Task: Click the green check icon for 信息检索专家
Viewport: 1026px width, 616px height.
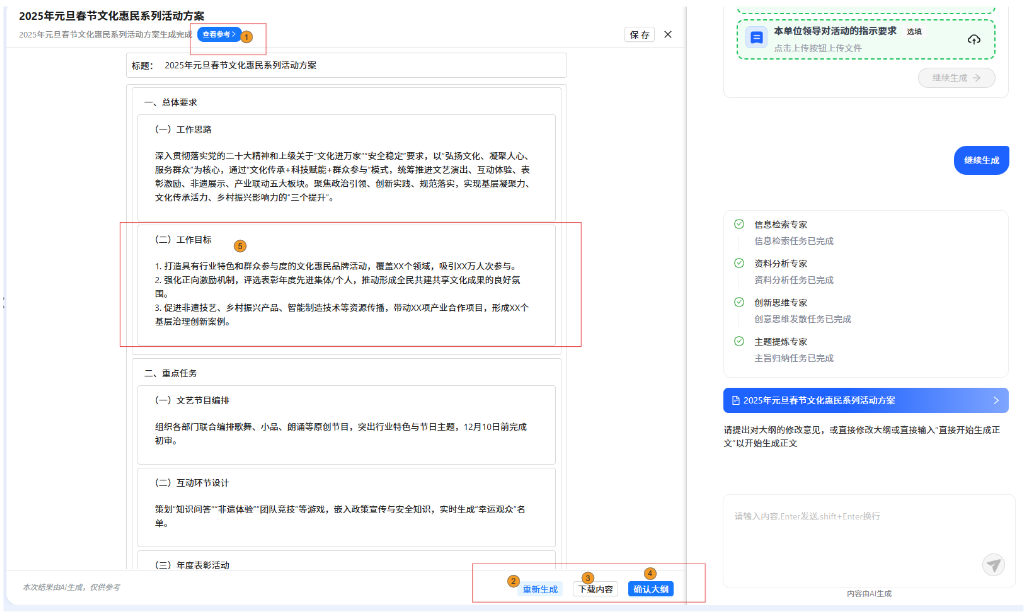Action: 739,225
